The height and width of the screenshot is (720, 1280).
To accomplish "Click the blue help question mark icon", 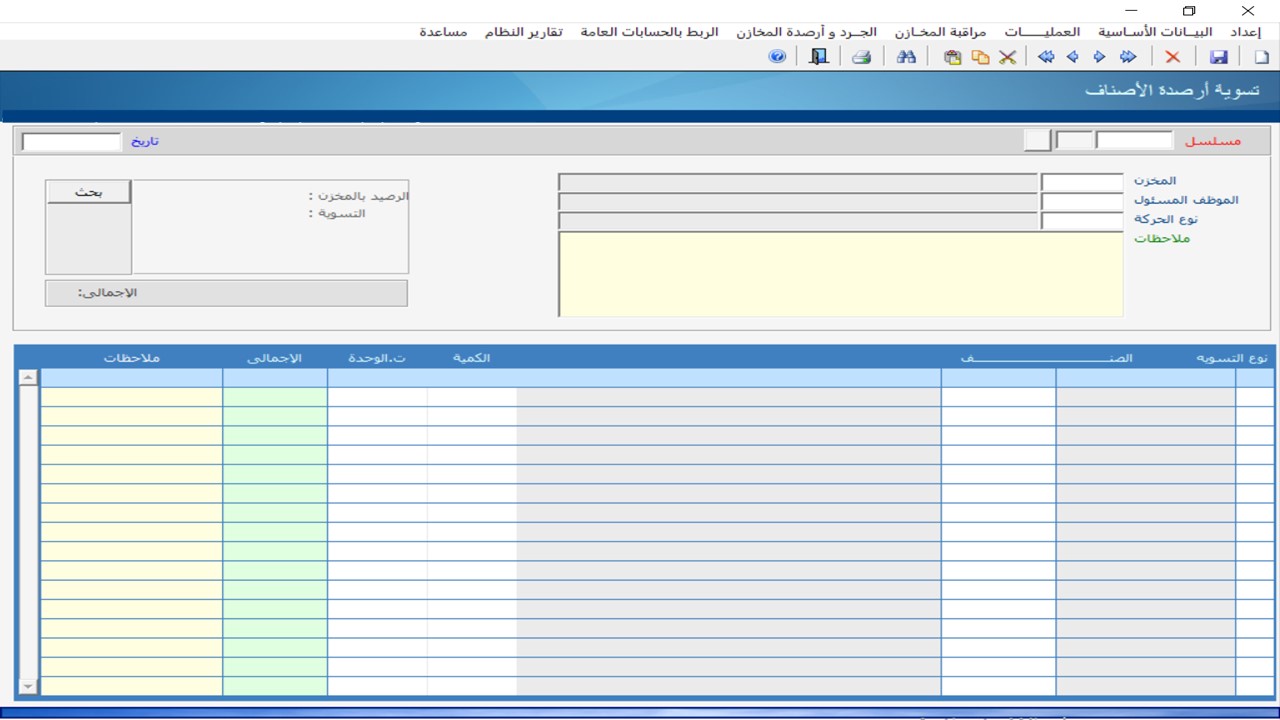I will click(777, 57).
